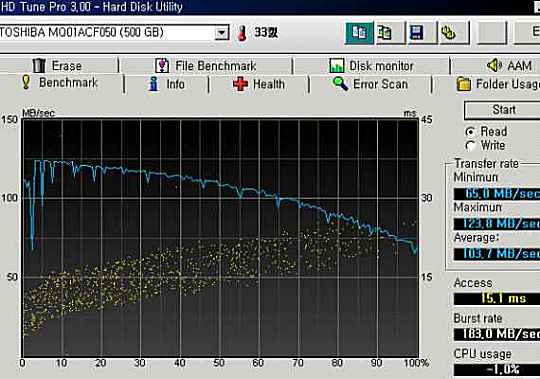Open the Disk monitor tab
The image size is (540, 379).
click(x=371, y=65)
